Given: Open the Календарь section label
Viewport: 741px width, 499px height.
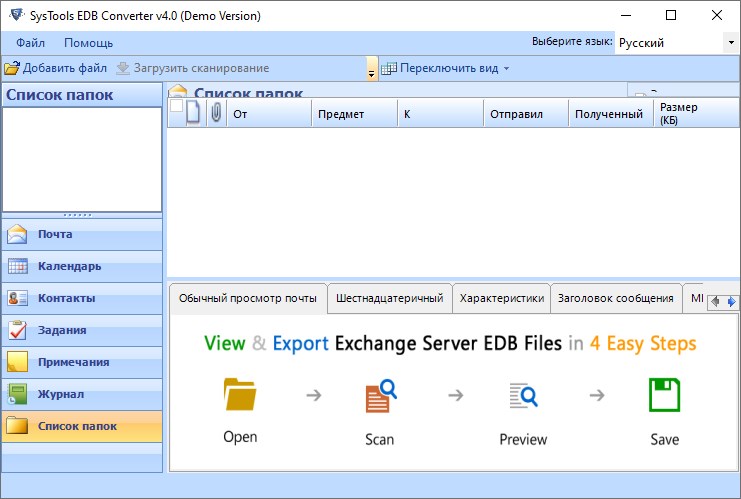Looking at the screenshot, I should pyautogui.click(x=69, y=266).
